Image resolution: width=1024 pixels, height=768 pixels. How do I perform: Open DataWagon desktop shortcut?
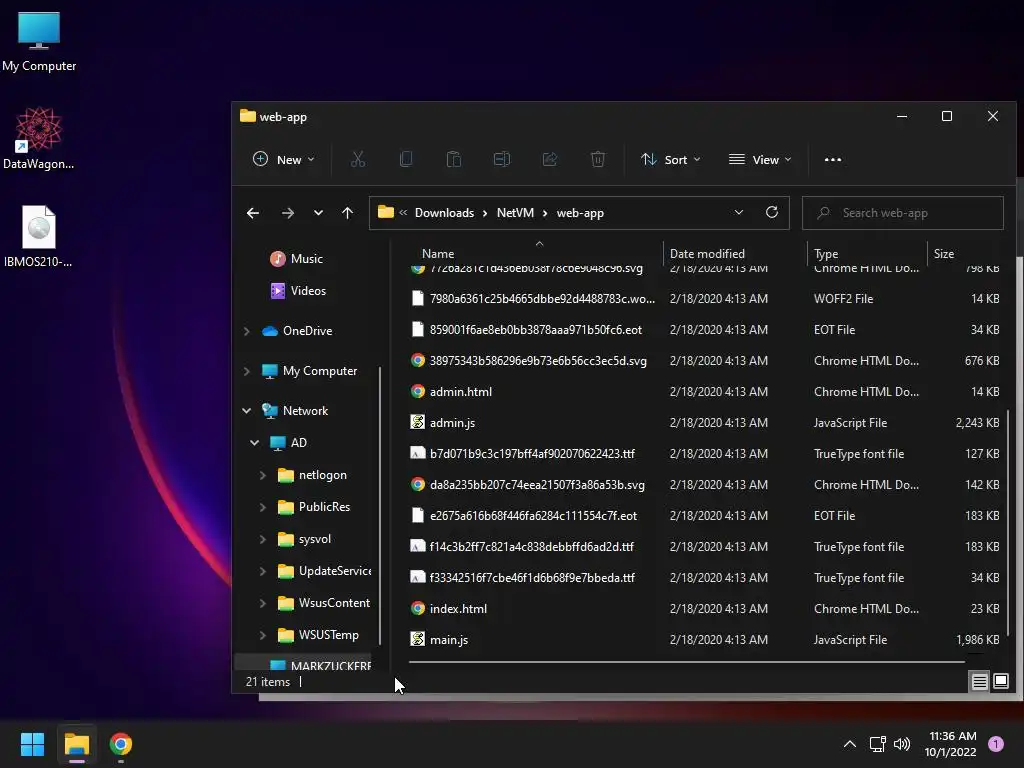(39, 138)
